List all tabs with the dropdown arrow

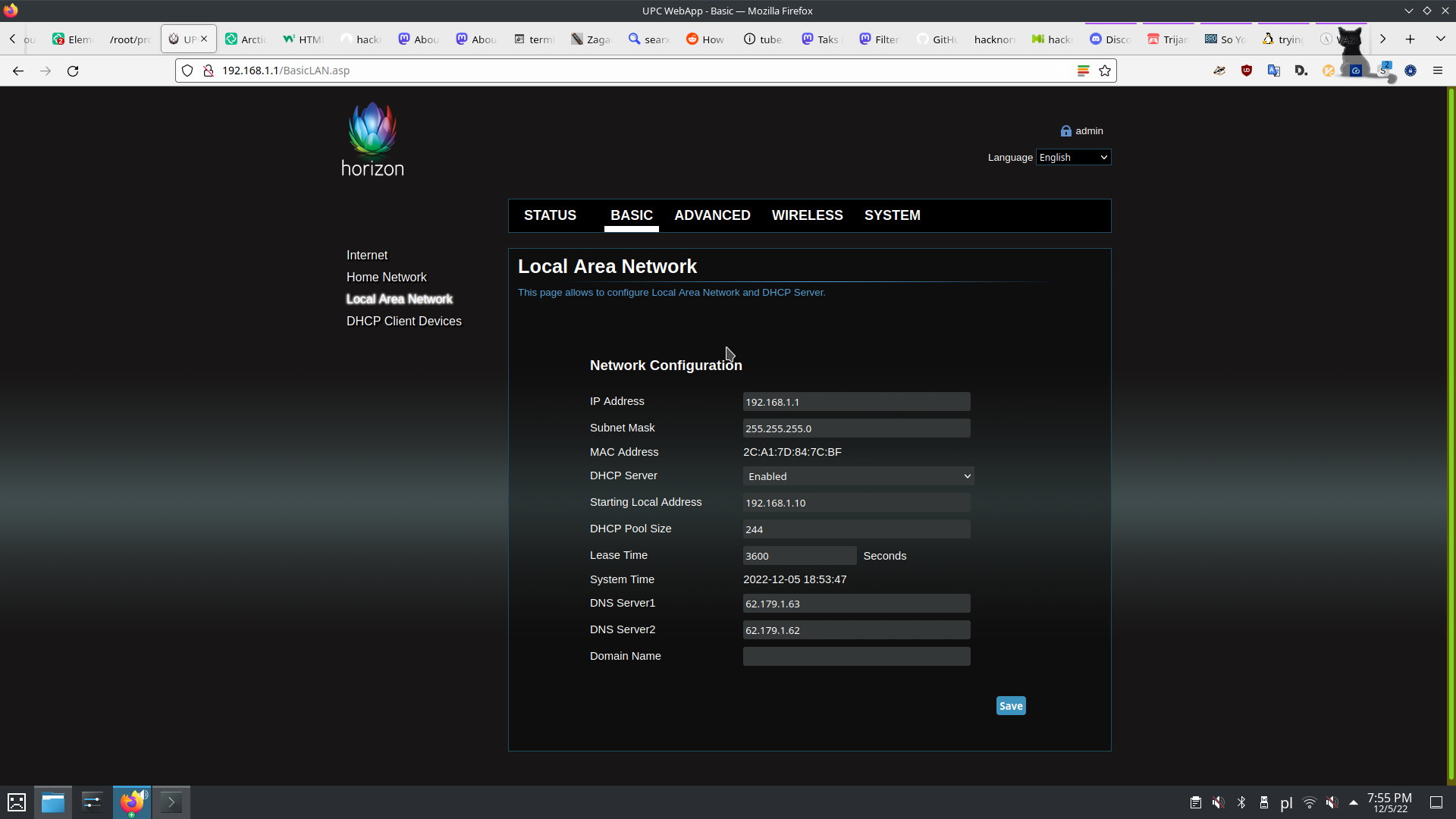[1441, 39]
